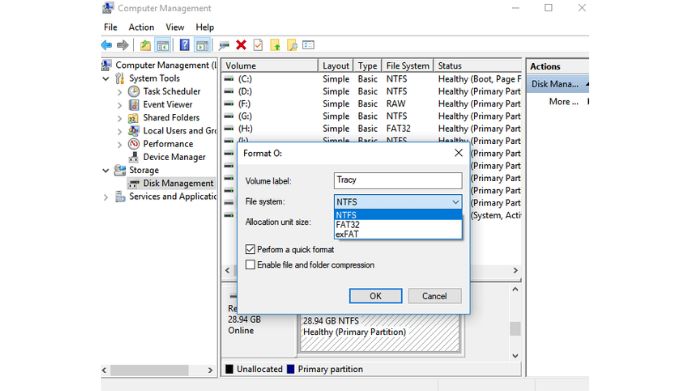Uncheck Perform a quick format checkbox
The width and height of the screenshot is (696, 391).
[x=250, y=249]
